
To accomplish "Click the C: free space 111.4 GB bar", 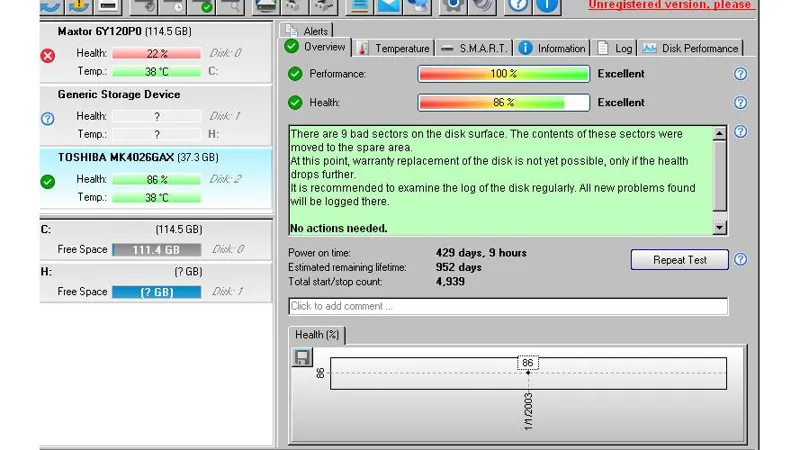I will tap(157, 250).
